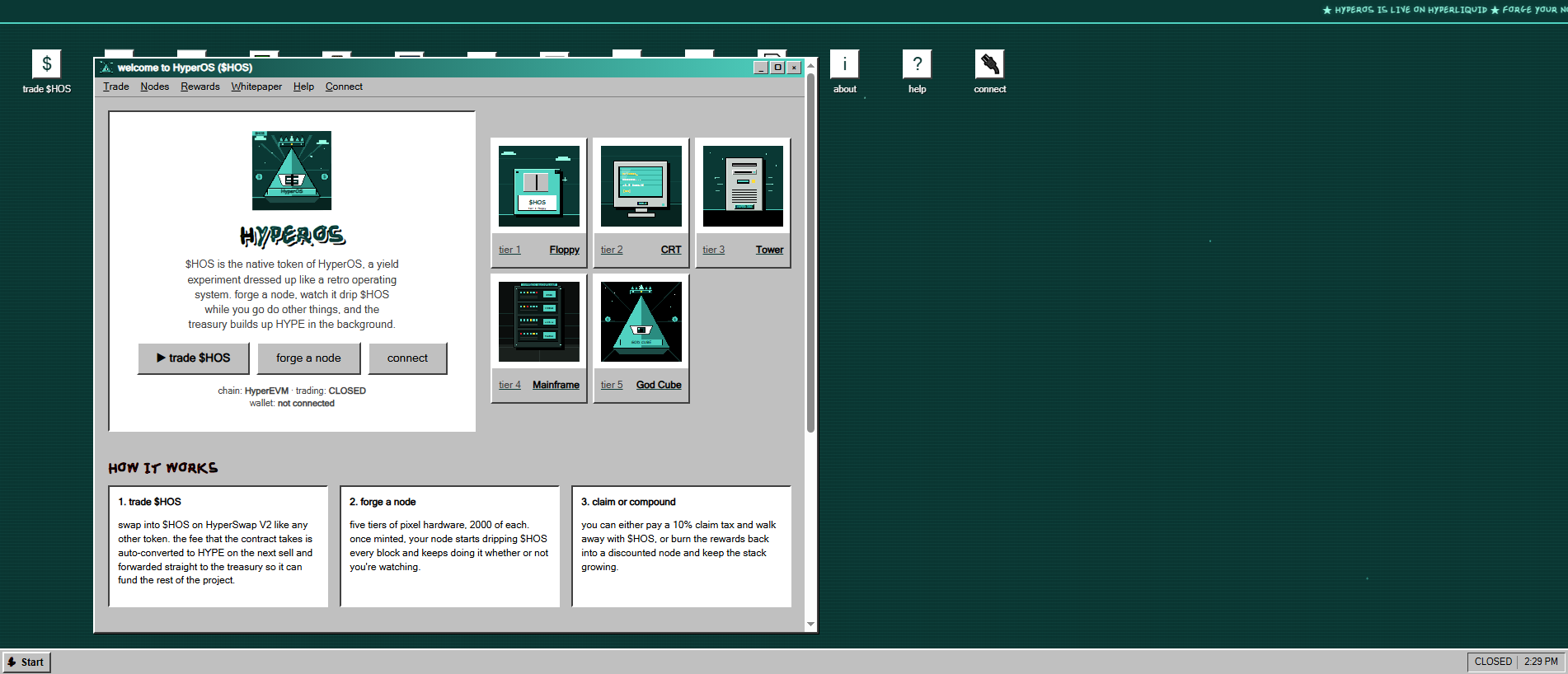This screenshot has width=1568, height=674.
Task: Open the Help menu in menu bar
Action: [x=303, y=87]
